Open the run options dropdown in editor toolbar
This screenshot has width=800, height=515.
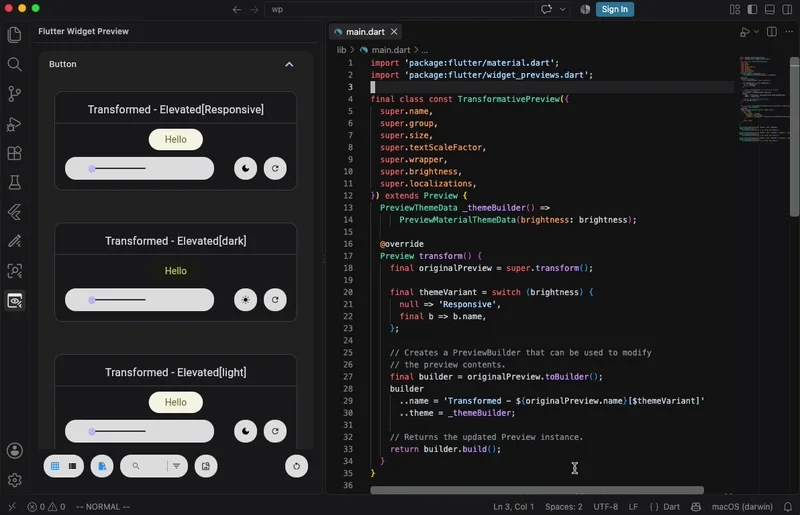pyautogui.click(x=756, y=32)
